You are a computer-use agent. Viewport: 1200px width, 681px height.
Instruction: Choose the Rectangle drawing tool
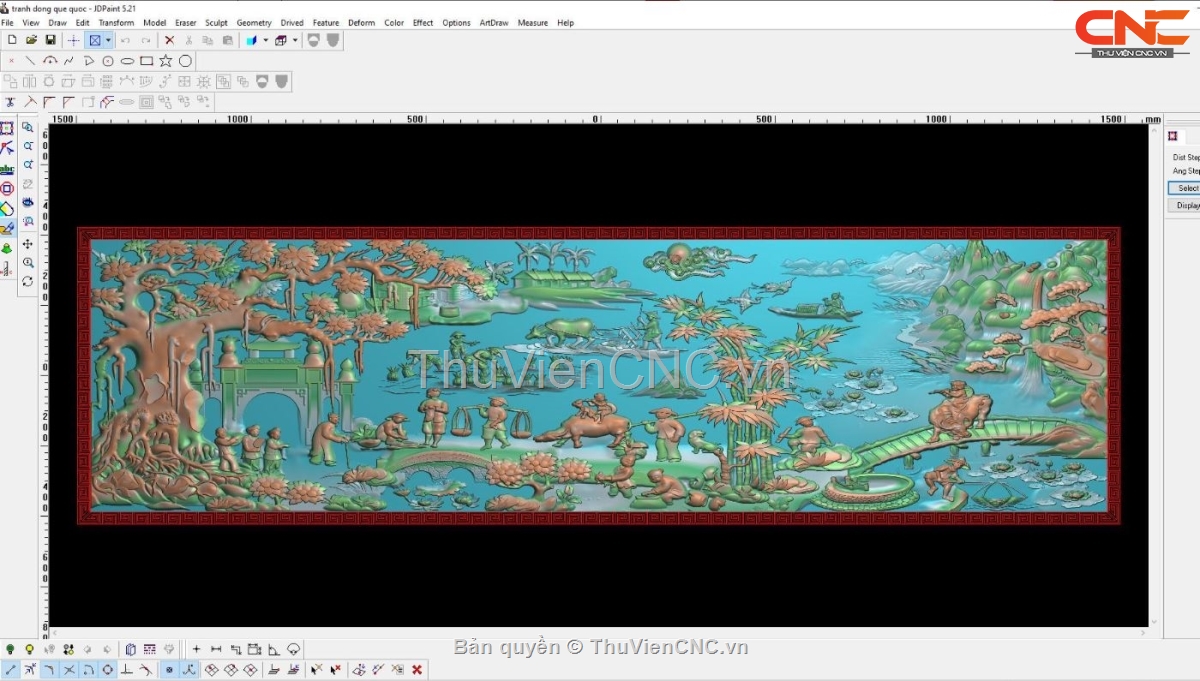[147, 61]
